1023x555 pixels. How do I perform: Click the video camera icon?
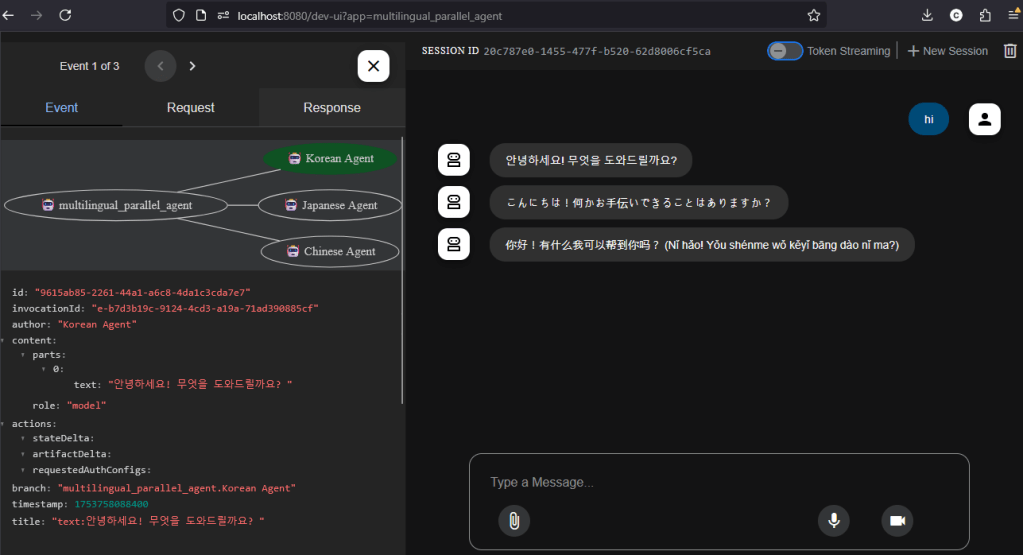point(897,520)
